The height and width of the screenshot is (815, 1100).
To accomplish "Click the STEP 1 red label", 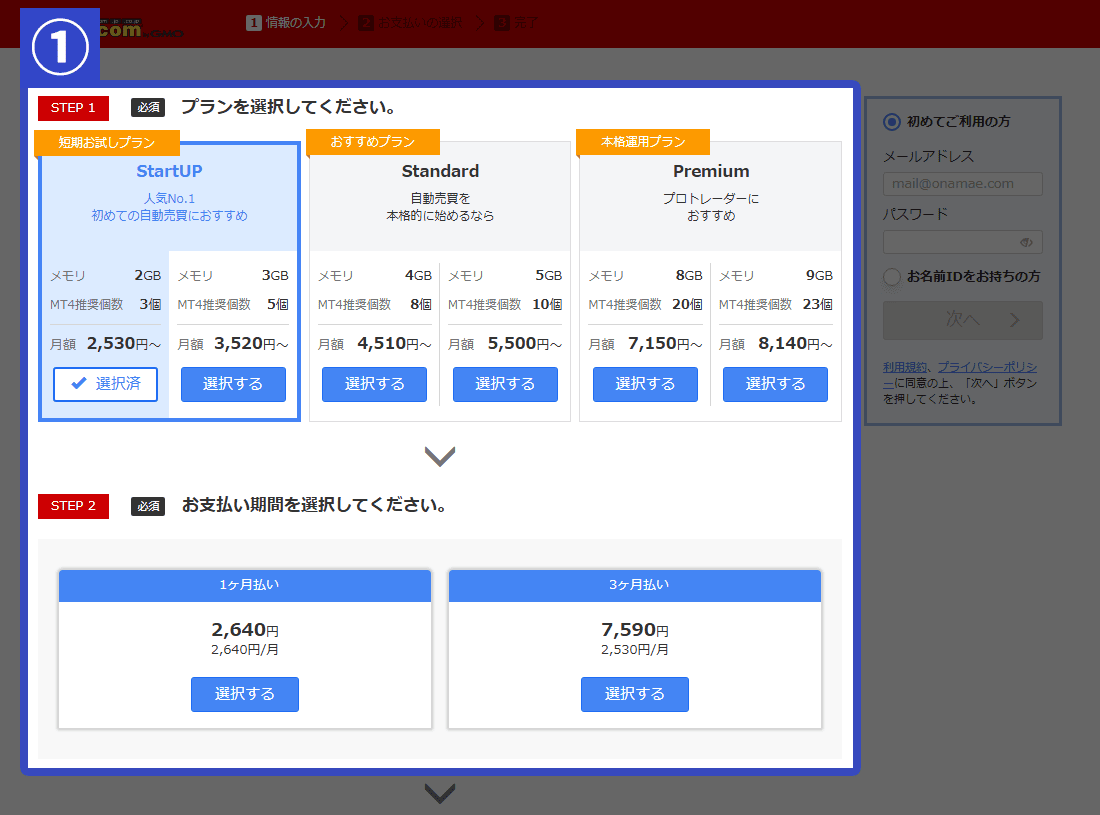I will [73, 108].
